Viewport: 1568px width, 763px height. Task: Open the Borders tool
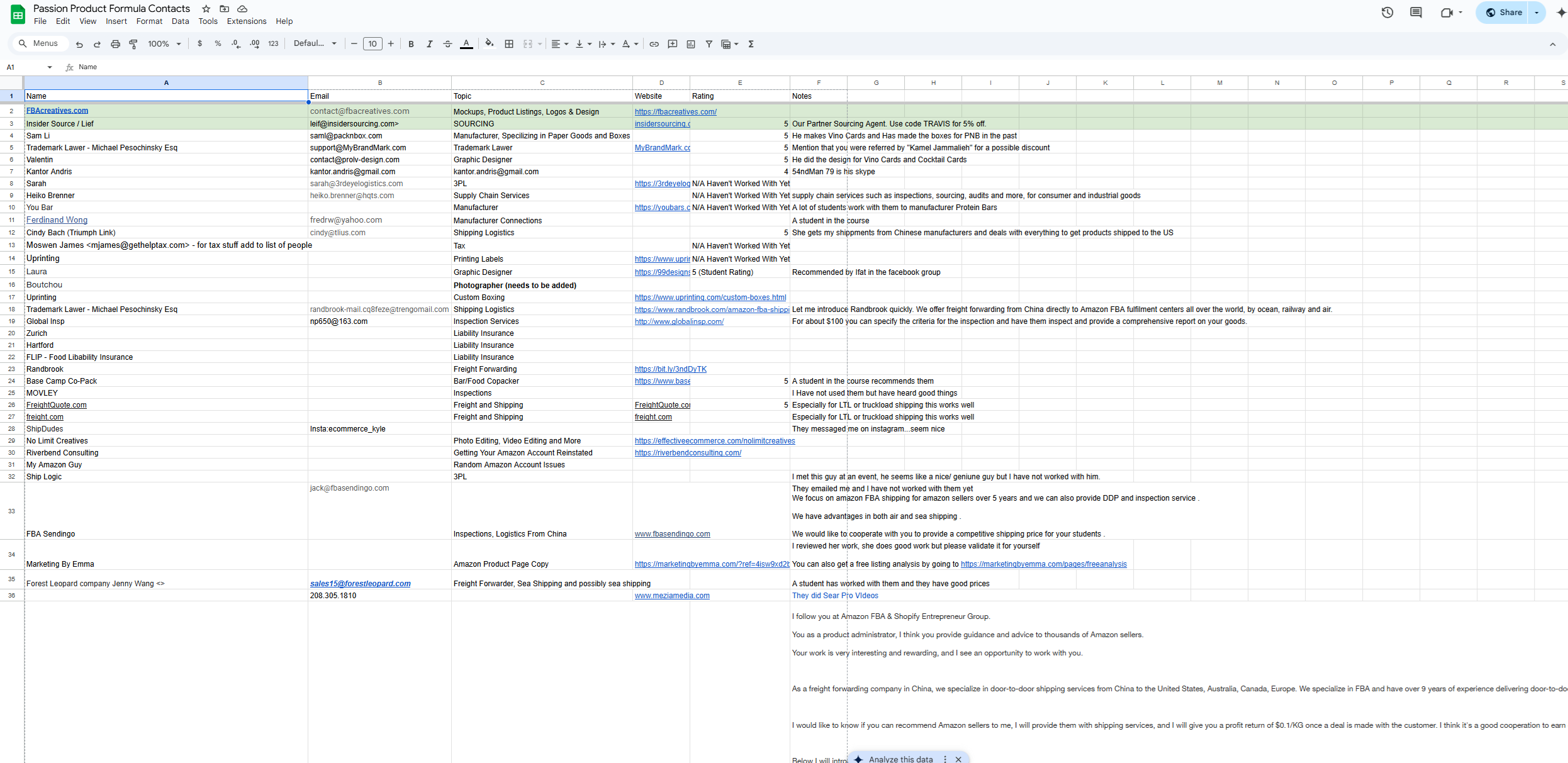(509, 44)
